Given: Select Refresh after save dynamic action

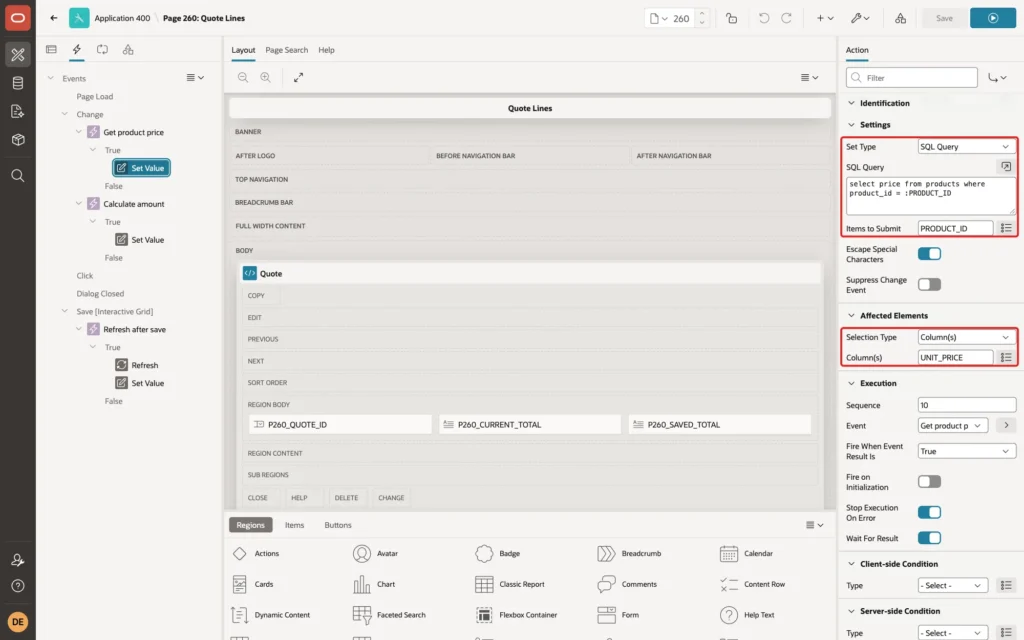Looking at the screenshot, I should click(x=135, y=329).
